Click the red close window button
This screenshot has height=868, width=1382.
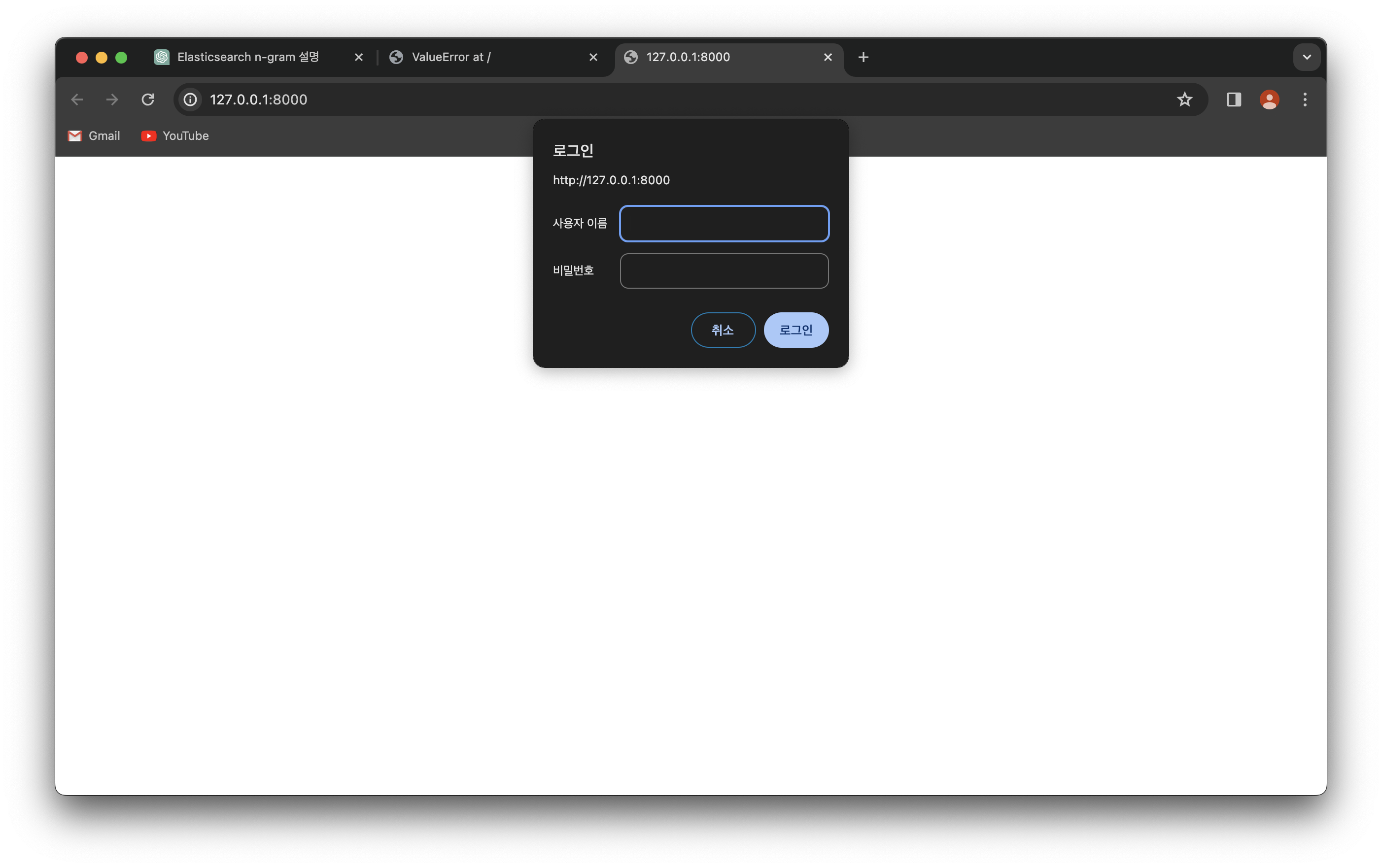click(81, 57)
